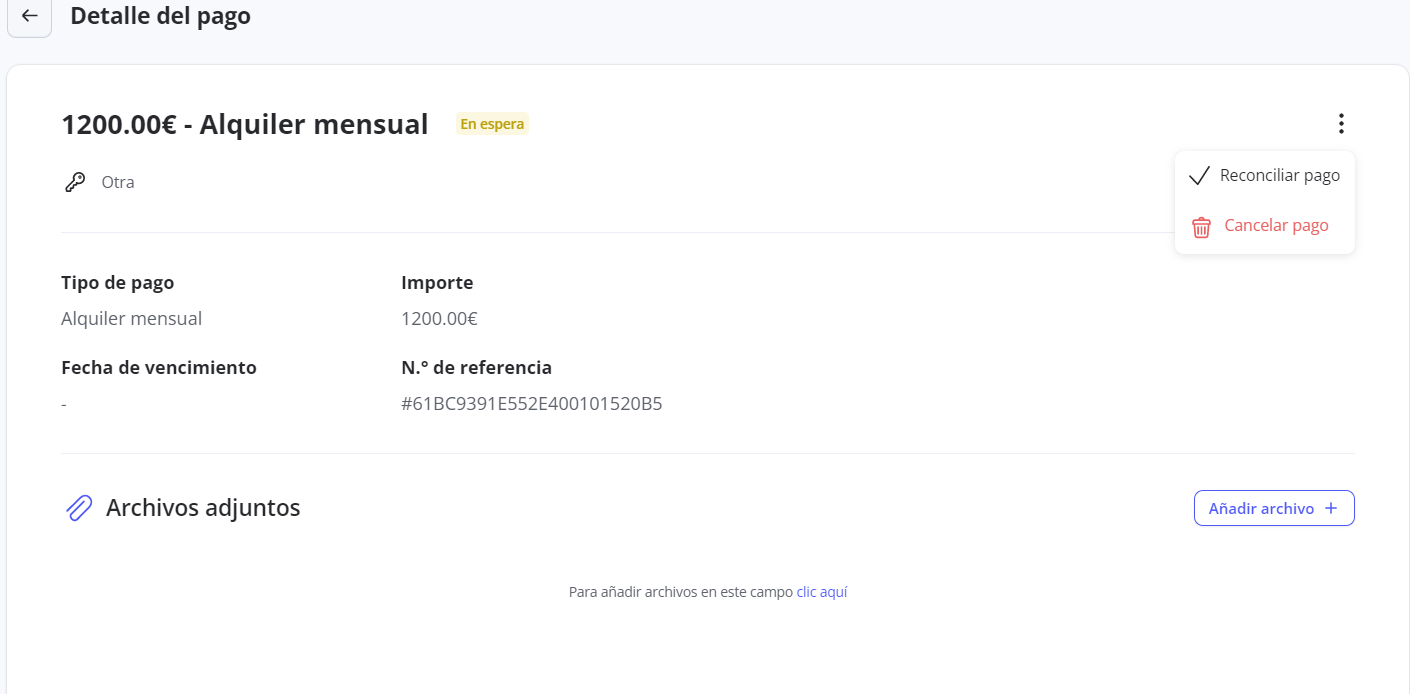Screen dimensions: 1410x694
Task: Click the 'Fecha de vencimiento' label
Action: (x=159, y=367)
